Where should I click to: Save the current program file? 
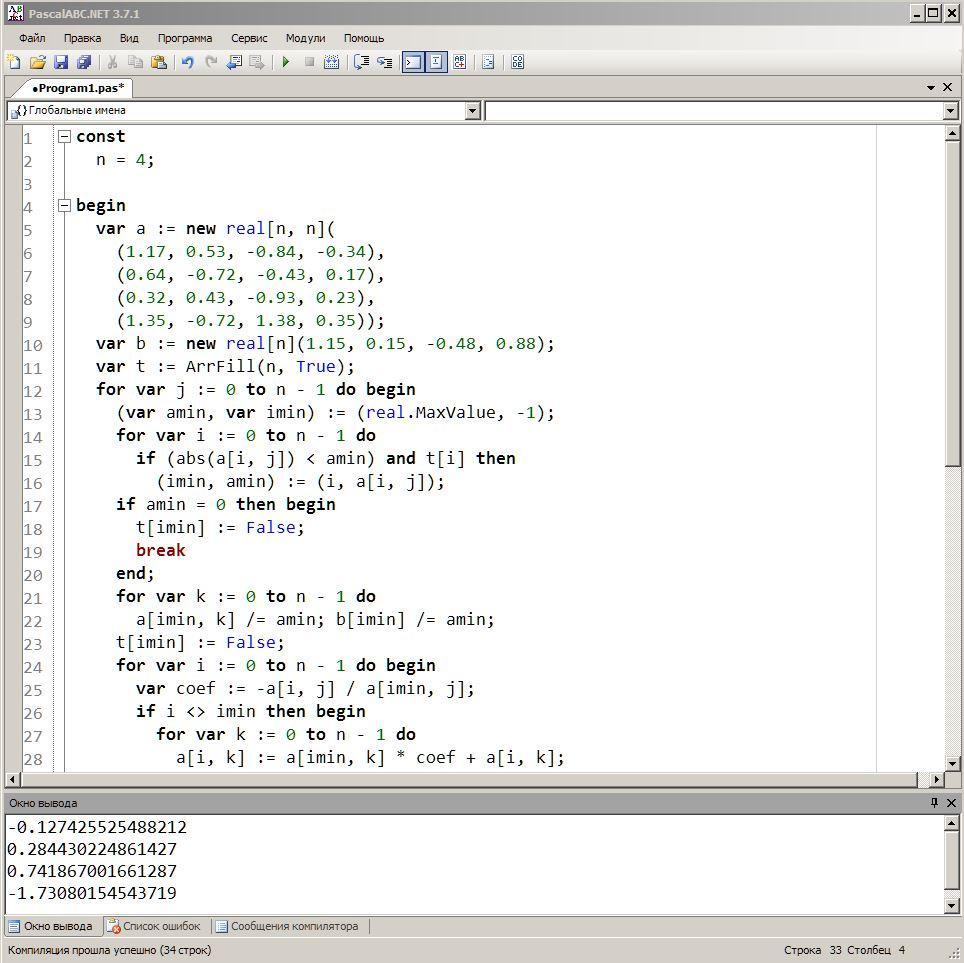click(60, 62)
